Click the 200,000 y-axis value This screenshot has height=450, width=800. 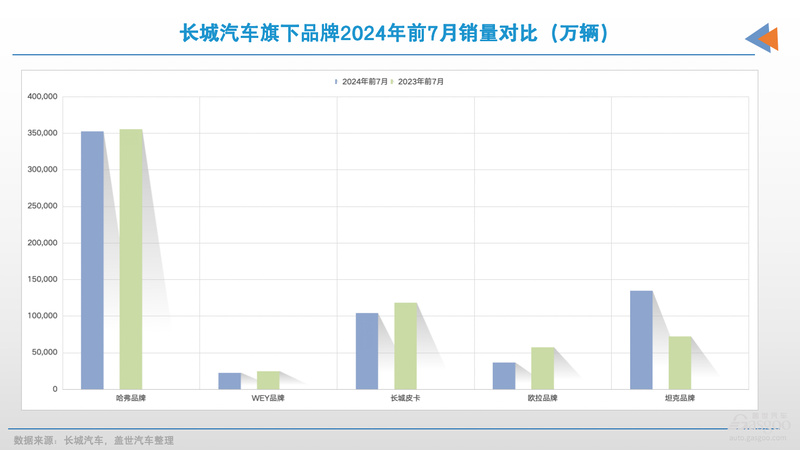42,243
